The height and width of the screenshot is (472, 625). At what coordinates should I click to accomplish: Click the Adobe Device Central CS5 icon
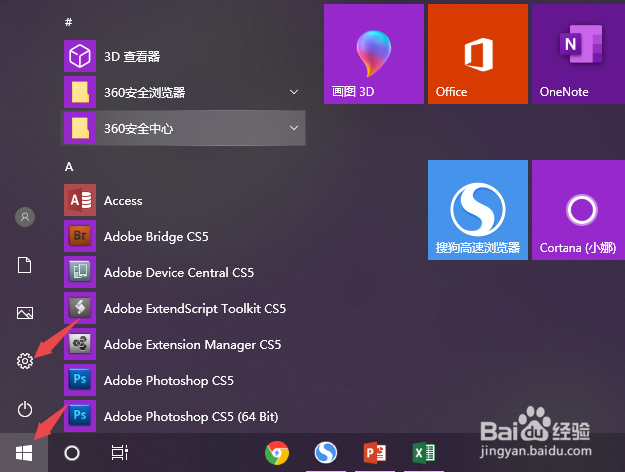pos(80,272)
